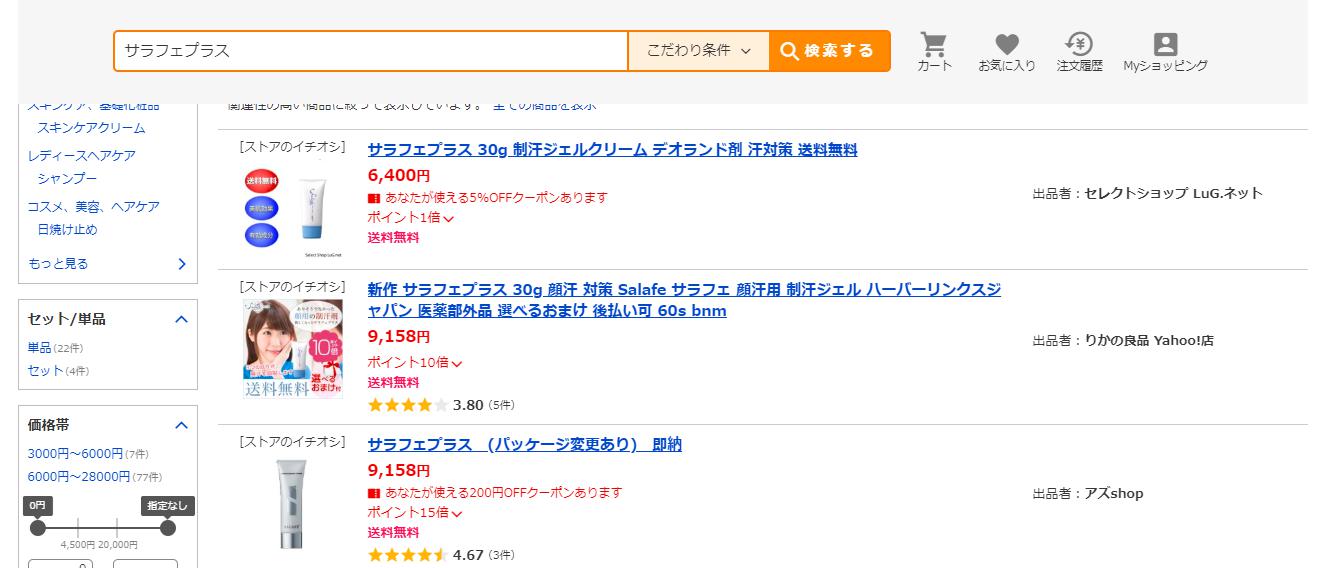Click the 200円OFF coupon icon for アズshop item
The width and height of the screenshot is (1327, 568).
pos(374,493)
